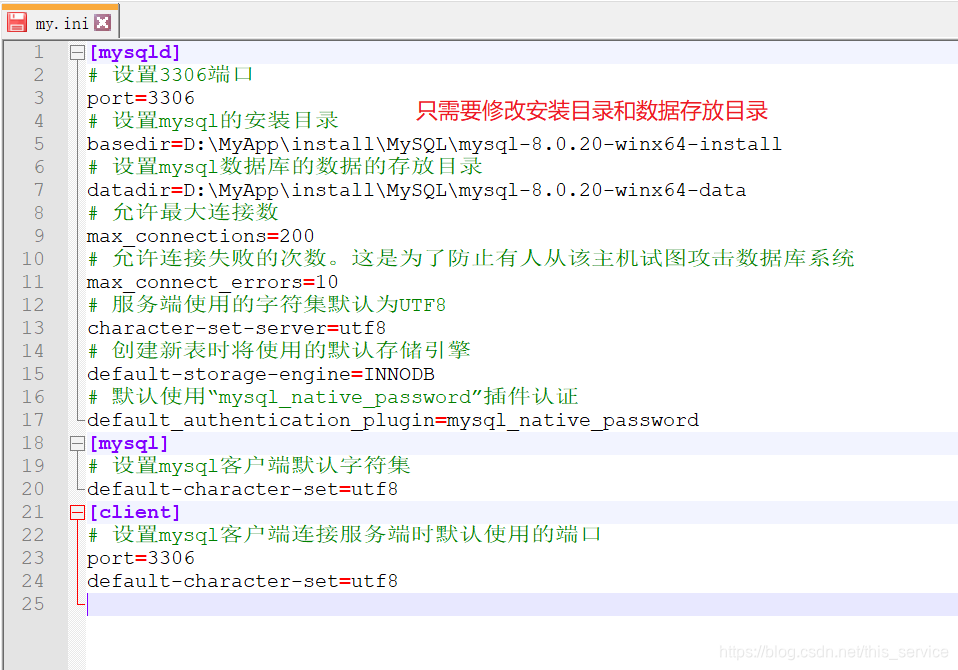Click the max_connect_errors=10 line

pos(212,282)
